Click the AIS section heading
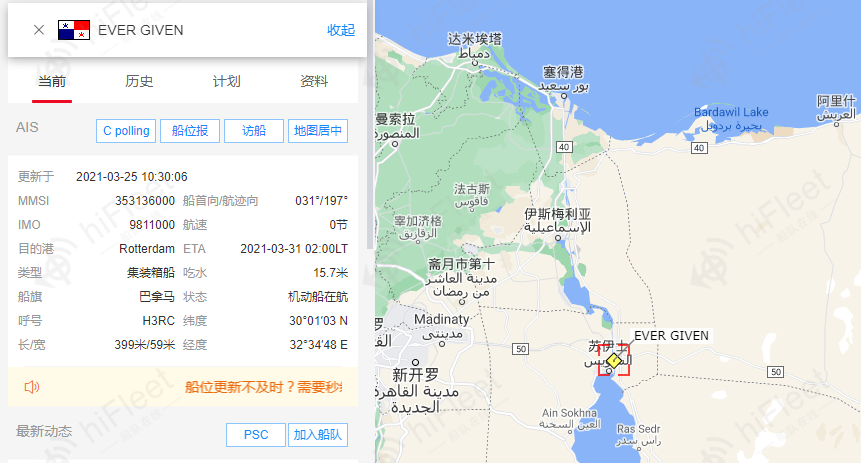The height and width of the screenshot is (463, 861). pos(27,127)
